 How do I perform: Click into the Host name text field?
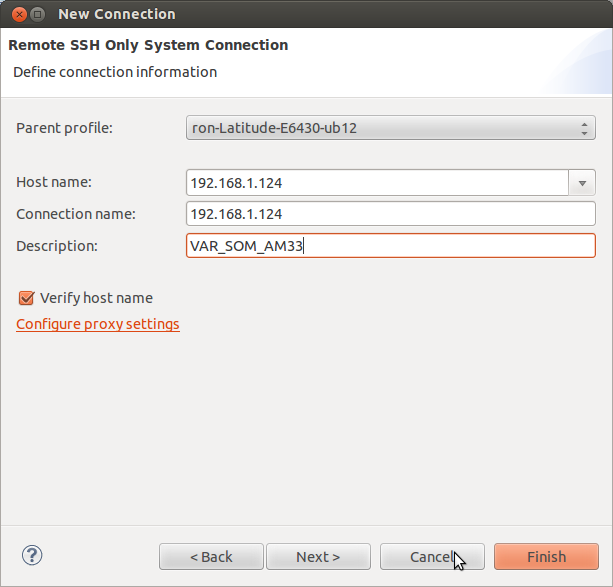tap(377, 183)
